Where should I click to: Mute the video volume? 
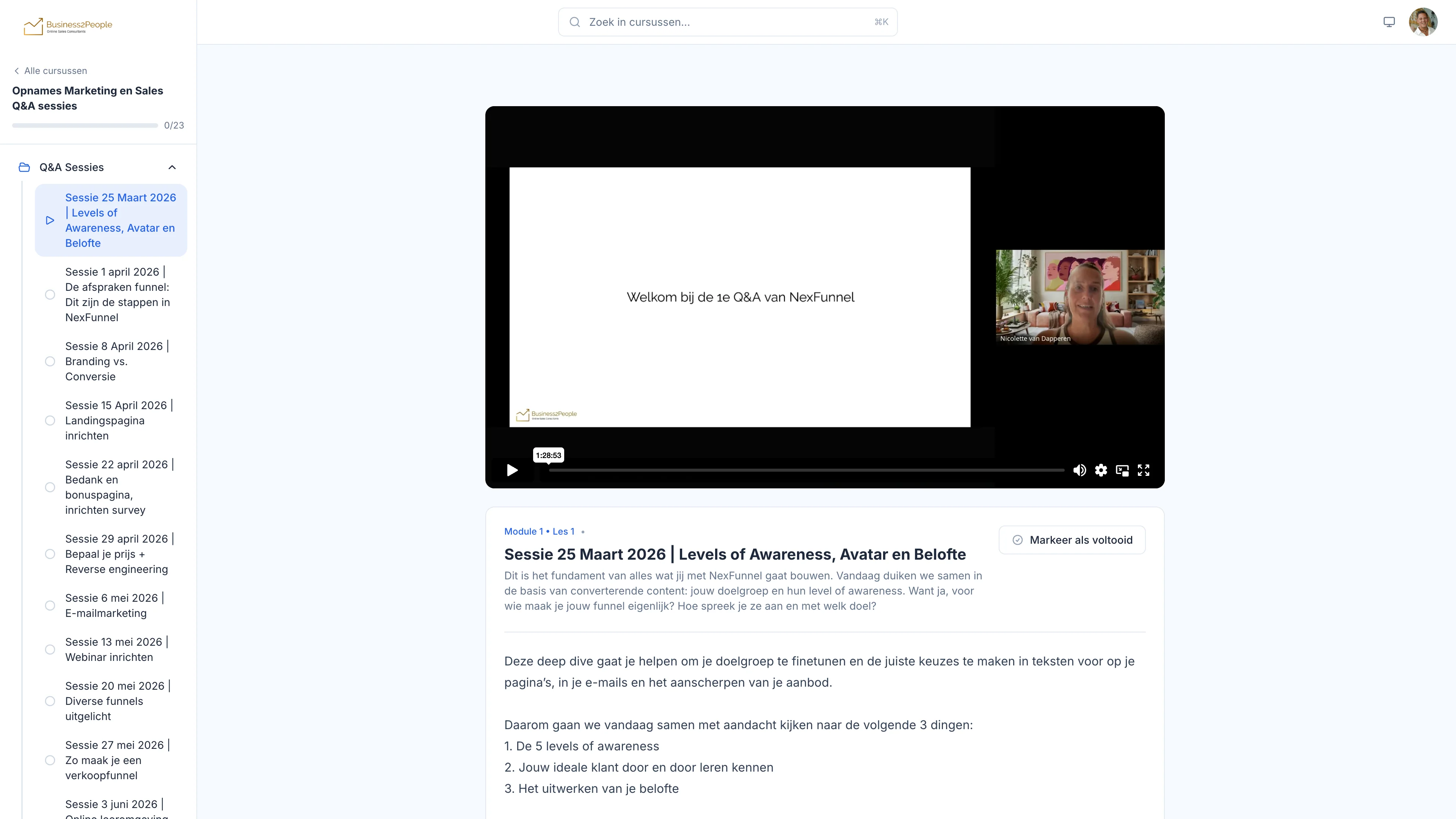pyautogui.click(x=1079, y=470)
